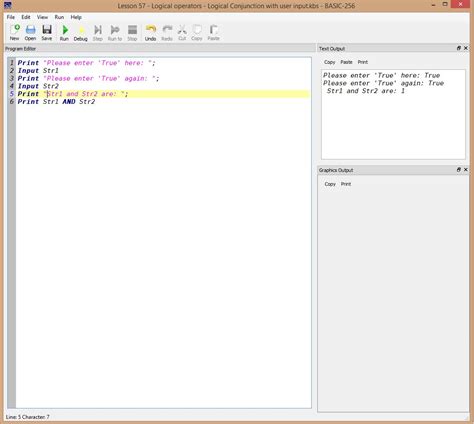
Task: Select the Step toolbar icon
Action: tap(98, 33)
